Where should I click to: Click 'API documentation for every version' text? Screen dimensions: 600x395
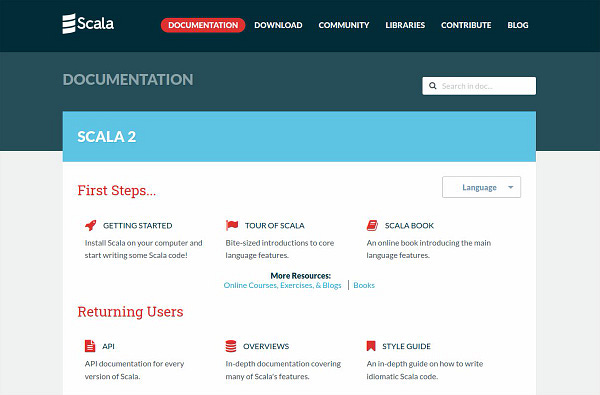[x=134, y=370]
